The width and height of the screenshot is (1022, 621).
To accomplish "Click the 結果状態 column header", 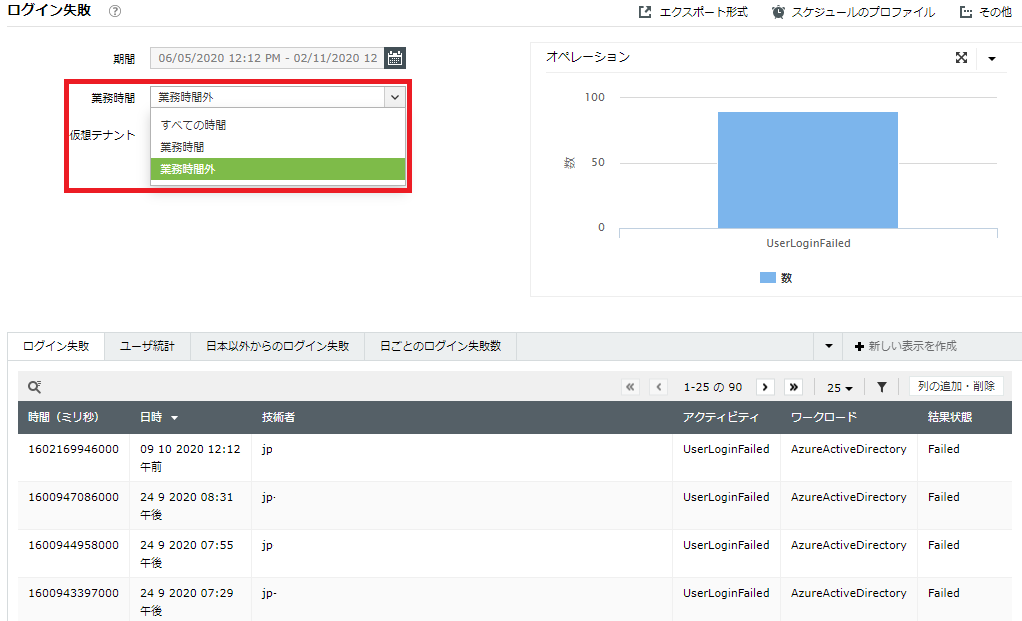I will [950, 417].
